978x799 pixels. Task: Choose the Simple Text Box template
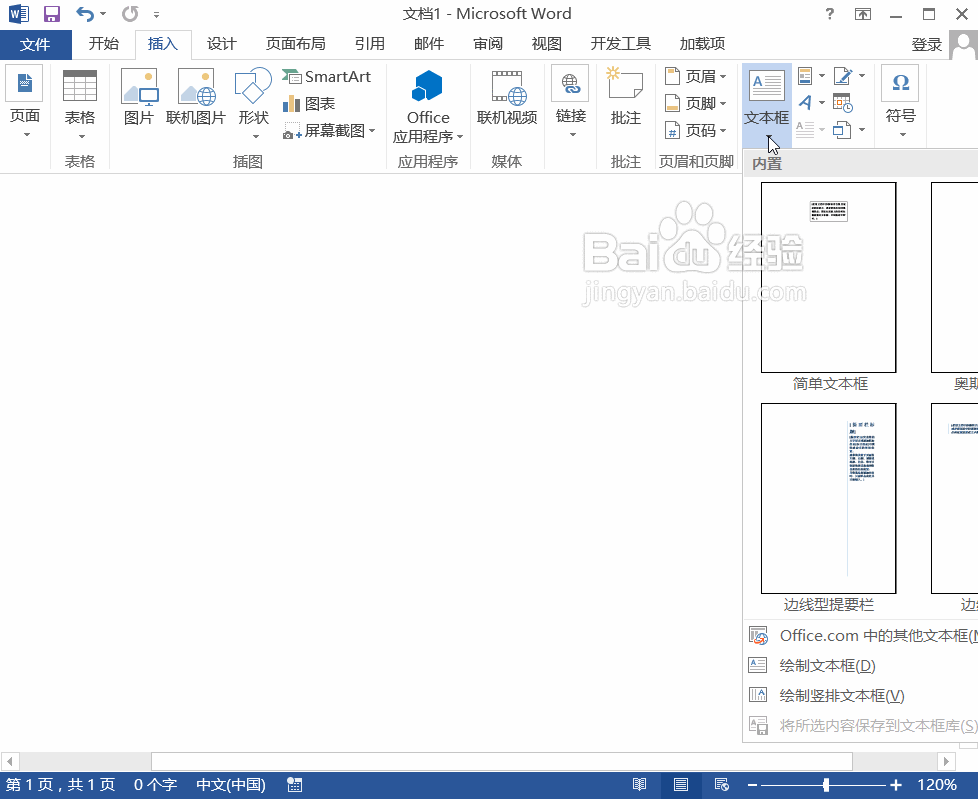tap(828, 277)
